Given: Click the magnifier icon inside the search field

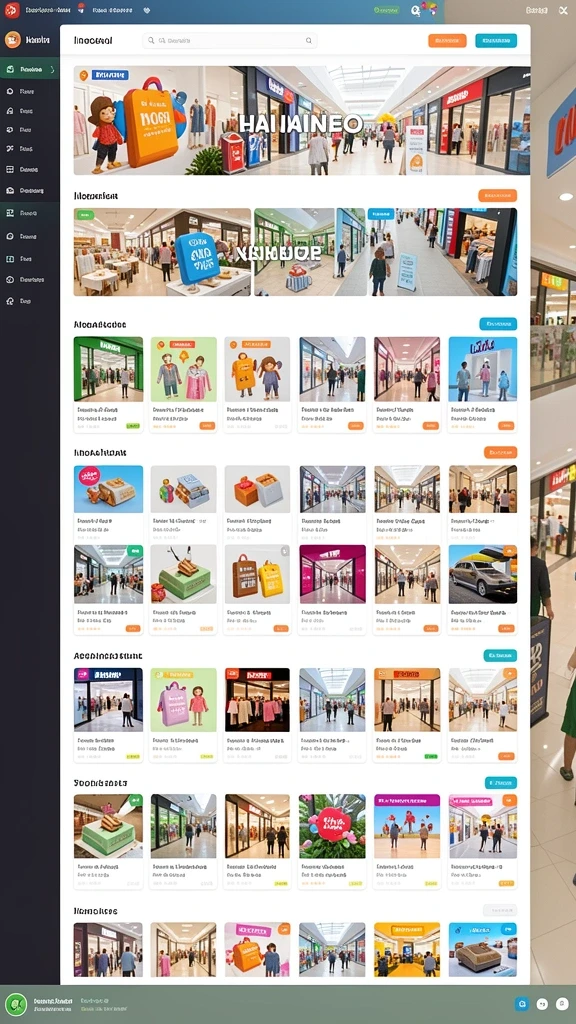Looking at the screenshot, I should tap(152, 40).
